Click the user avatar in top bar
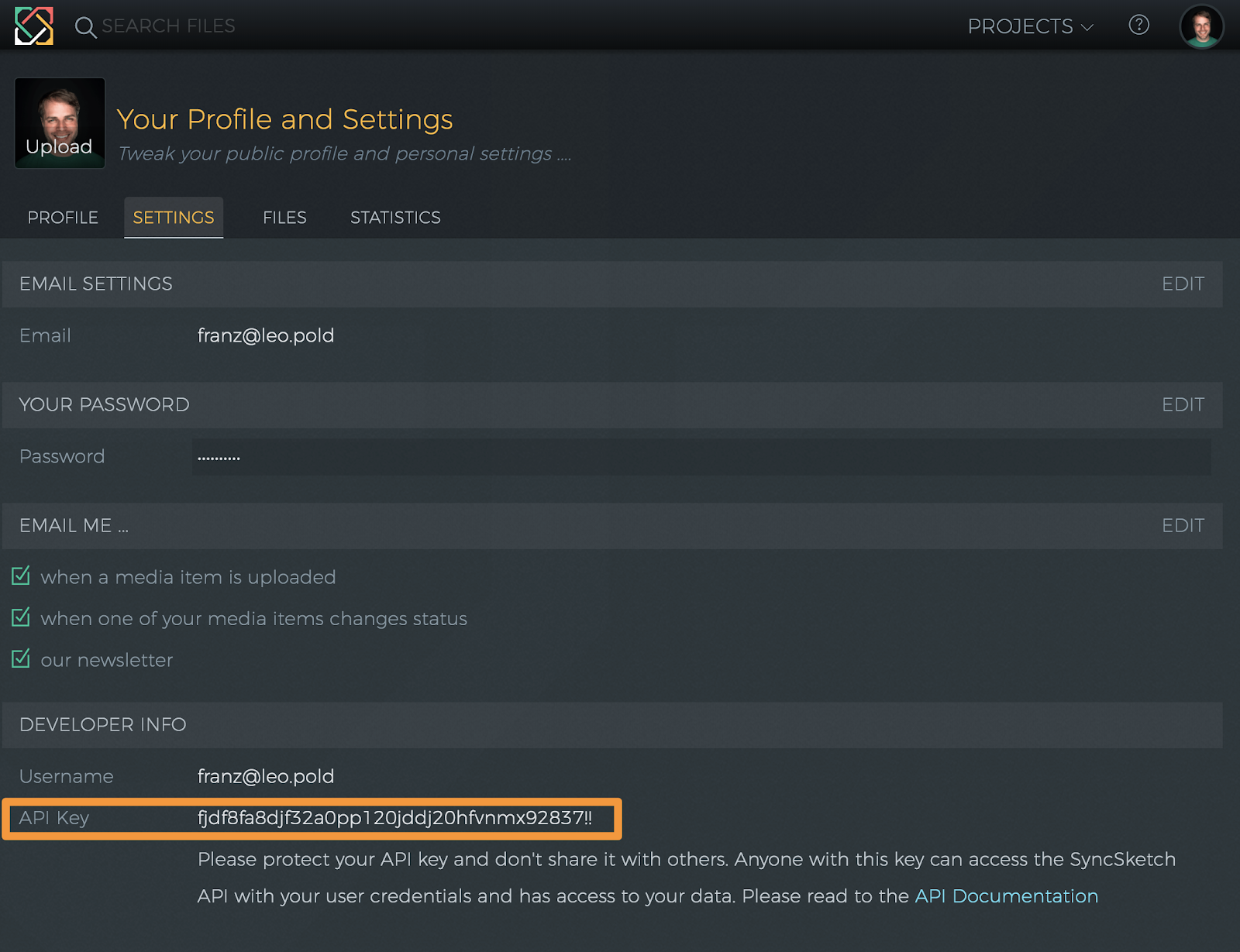The width and height of the screenshot is (1240, 952). point(1200,26)
